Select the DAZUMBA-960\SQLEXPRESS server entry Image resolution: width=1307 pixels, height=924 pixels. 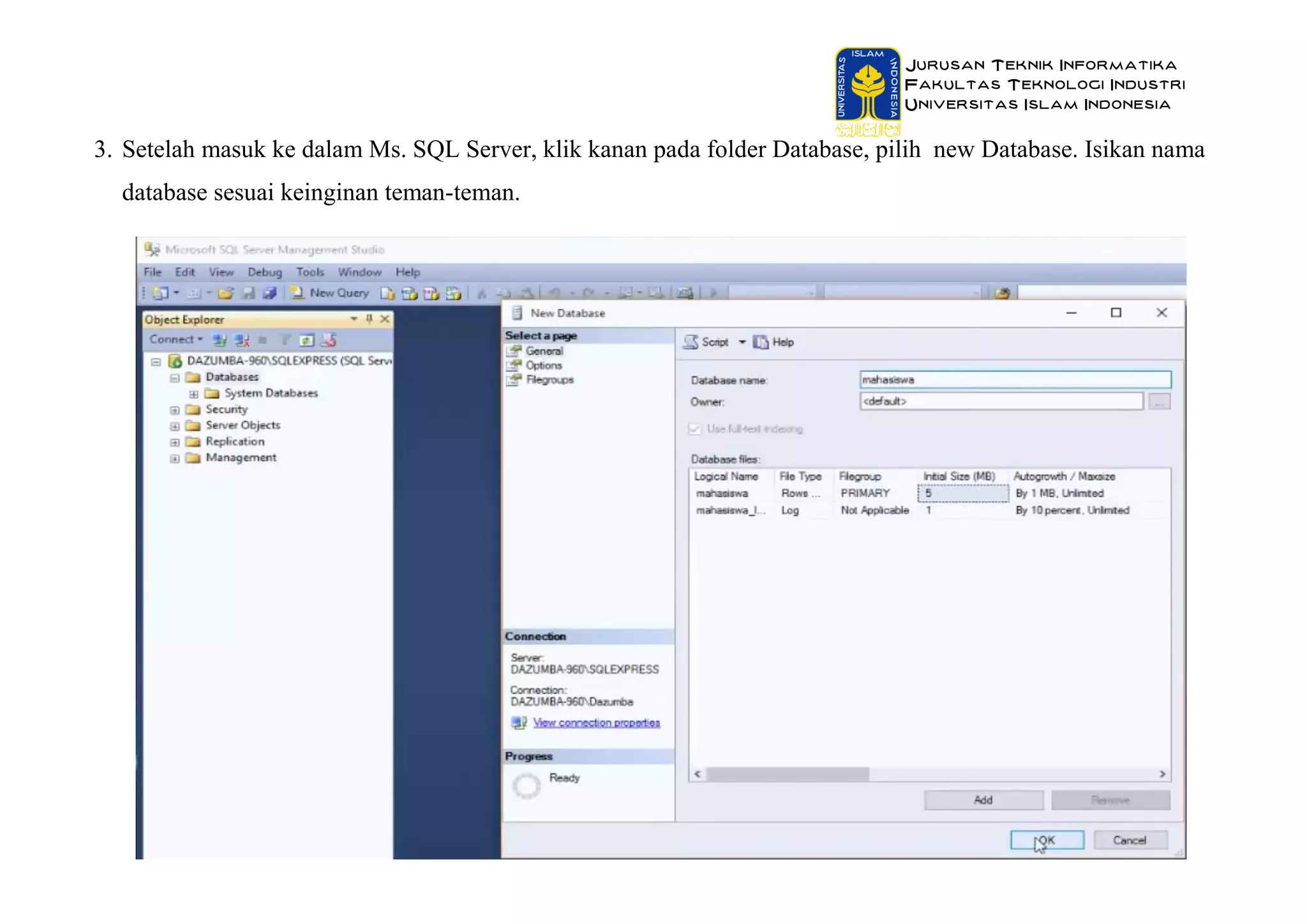pos(288,361)
